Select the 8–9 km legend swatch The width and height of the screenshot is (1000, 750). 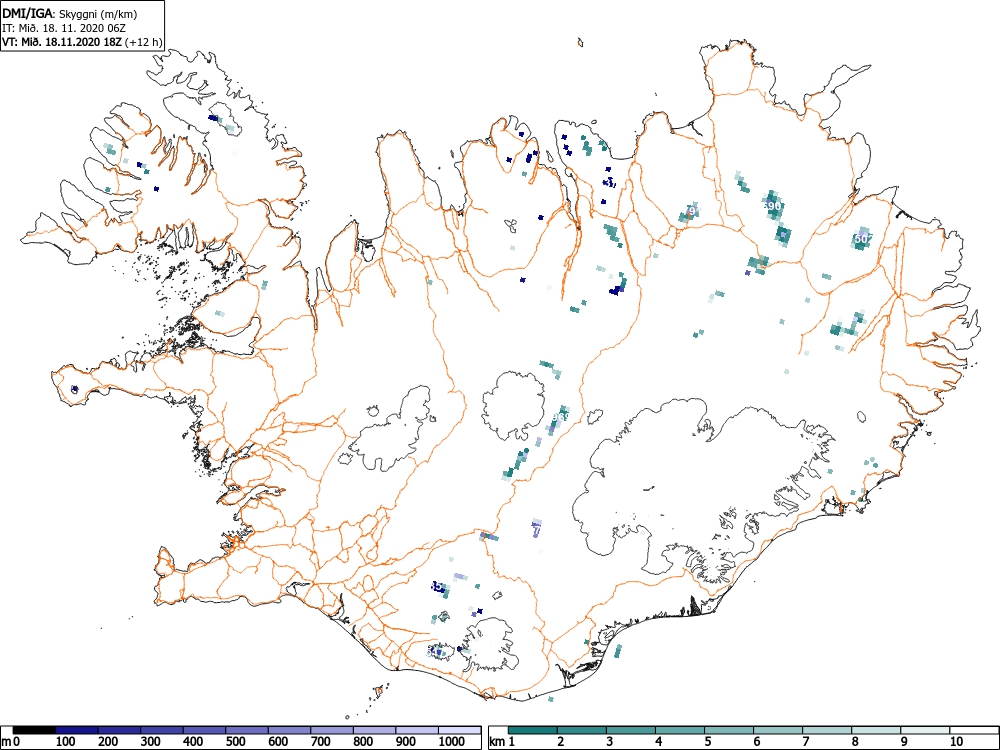coord(876,730)
